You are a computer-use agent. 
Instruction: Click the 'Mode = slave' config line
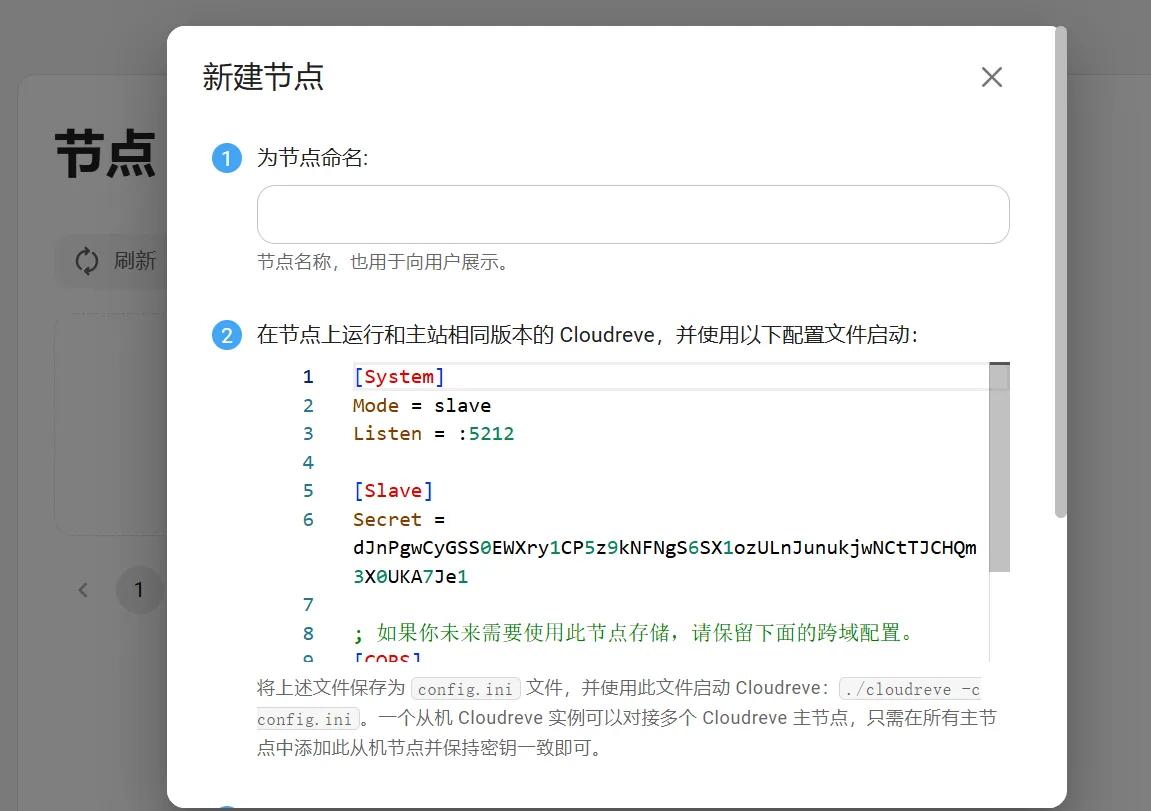pos(421,405)
